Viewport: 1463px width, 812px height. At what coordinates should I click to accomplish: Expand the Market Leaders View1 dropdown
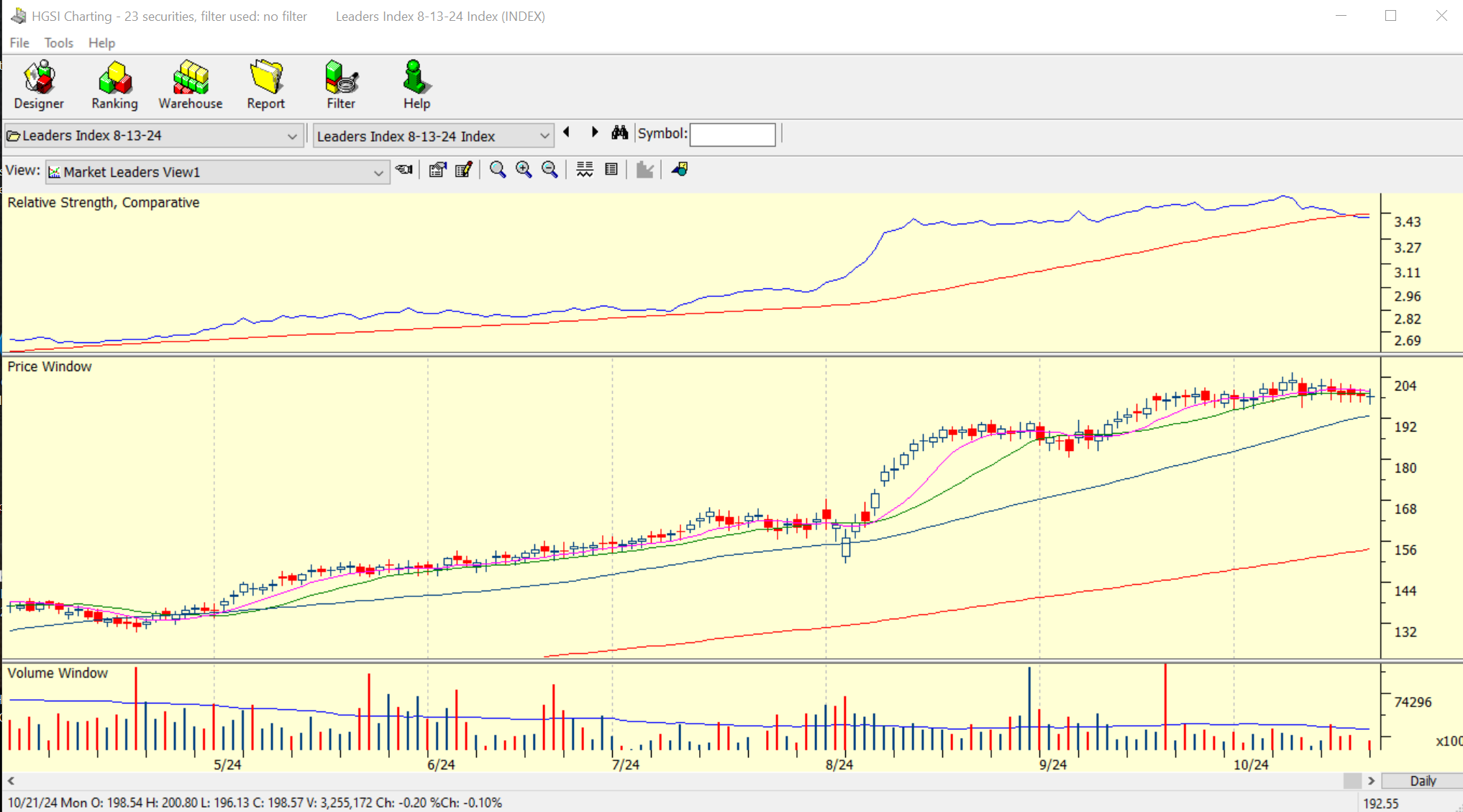(x=378, y=173)
